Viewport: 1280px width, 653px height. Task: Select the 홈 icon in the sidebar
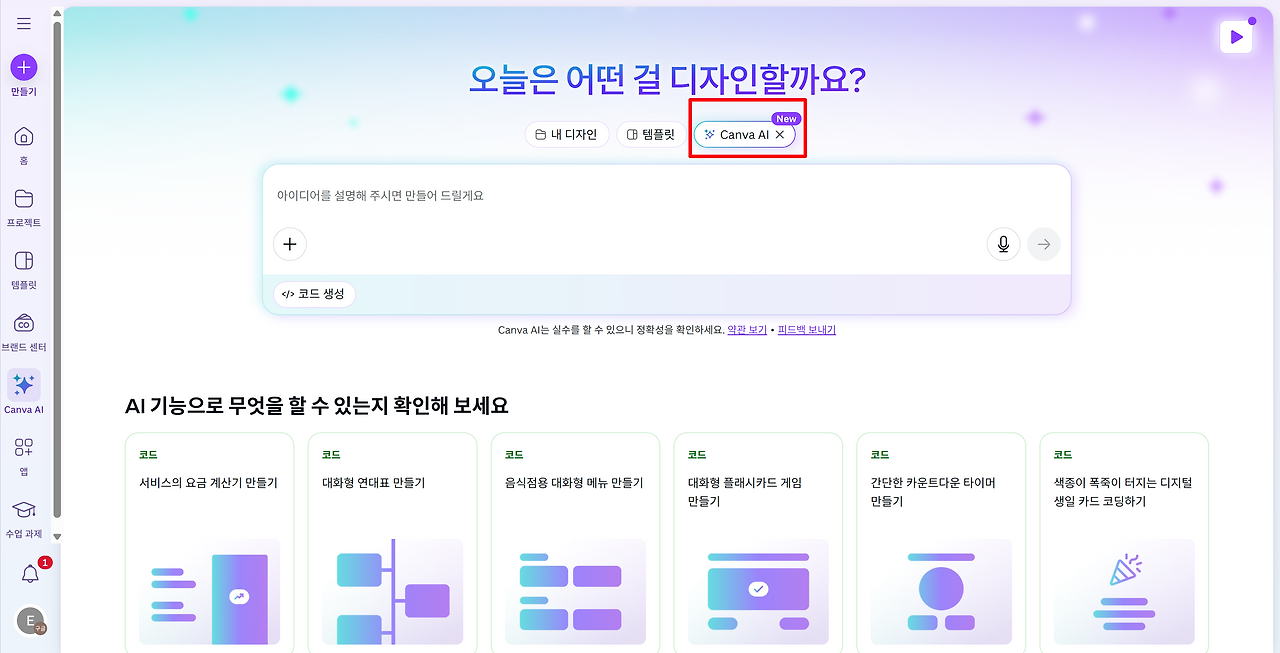[x=22, y=137]
